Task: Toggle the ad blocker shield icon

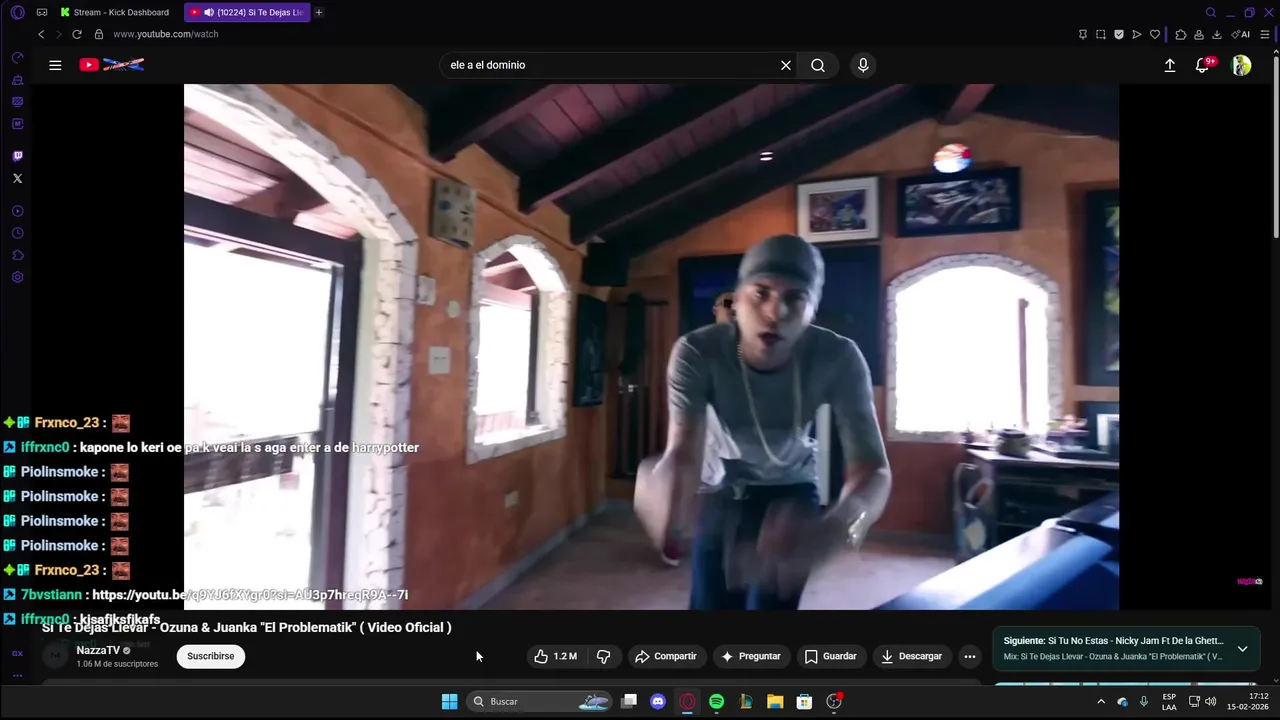Action: tap(1119, 34)
